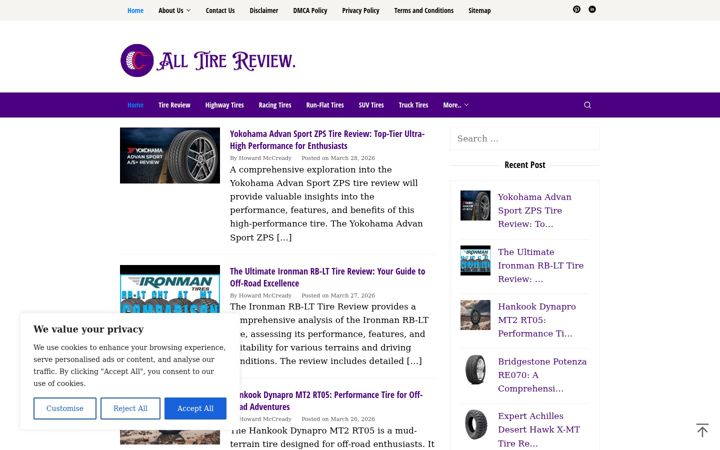This screenshot has width=720, height=450.
Task: Open recent post thumbnail for Hankook Dynapro
Action: click(x=475, y=315)
